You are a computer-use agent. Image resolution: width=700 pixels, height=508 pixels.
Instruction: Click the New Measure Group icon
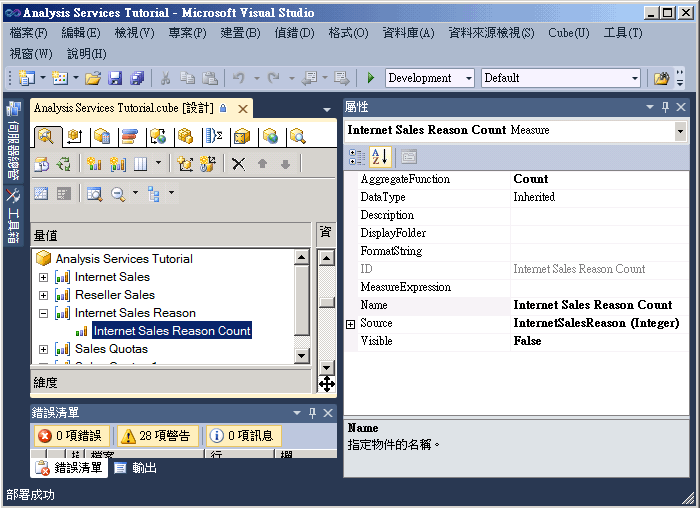[117, 164]
